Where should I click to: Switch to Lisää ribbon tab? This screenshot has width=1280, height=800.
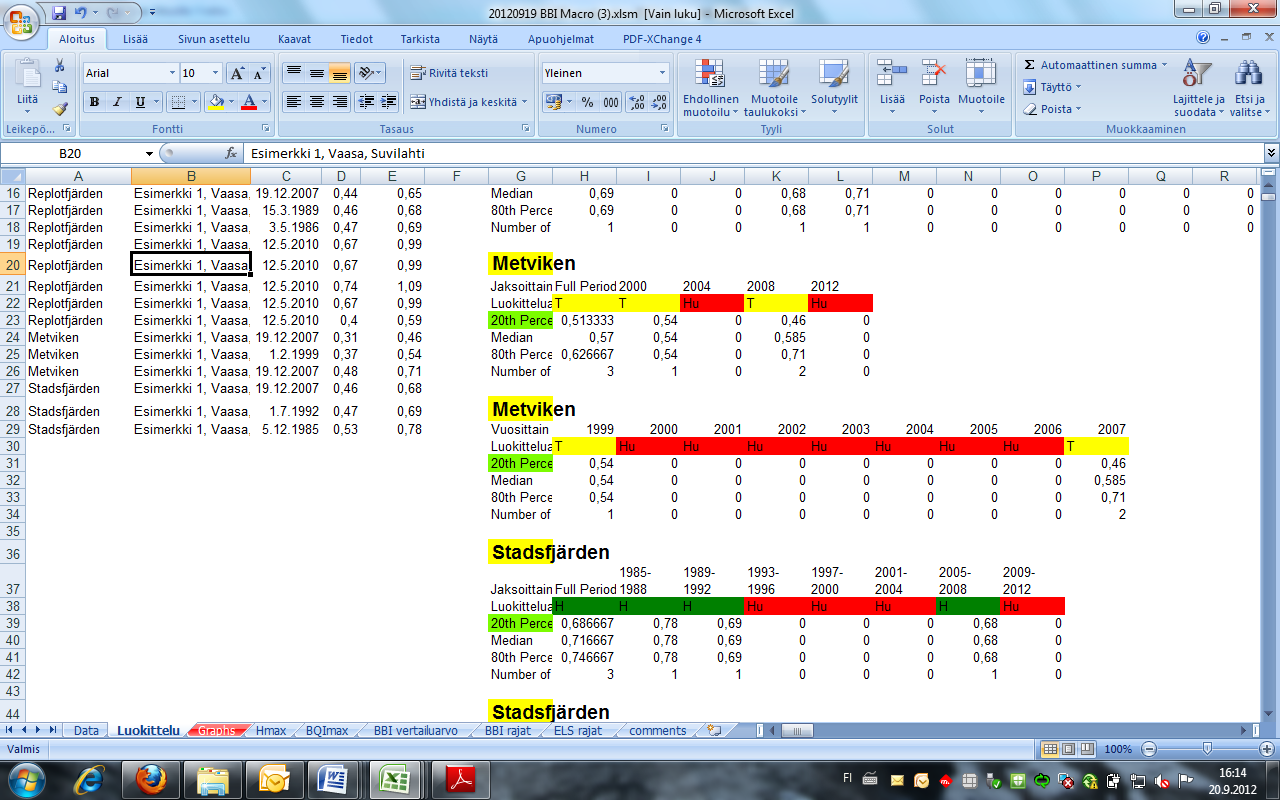tap(137, 39)
